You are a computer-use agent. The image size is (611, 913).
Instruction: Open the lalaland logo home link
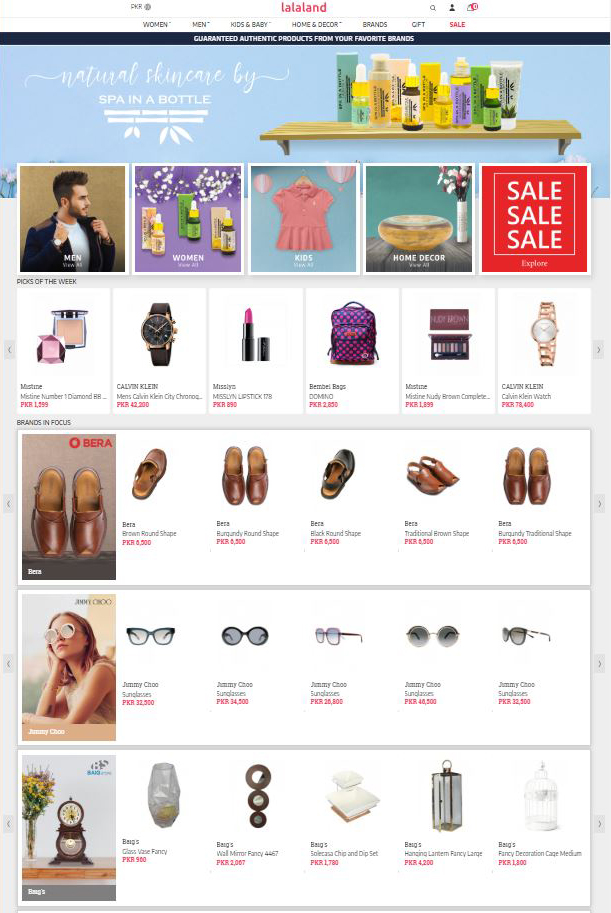[x=303, y=8]
